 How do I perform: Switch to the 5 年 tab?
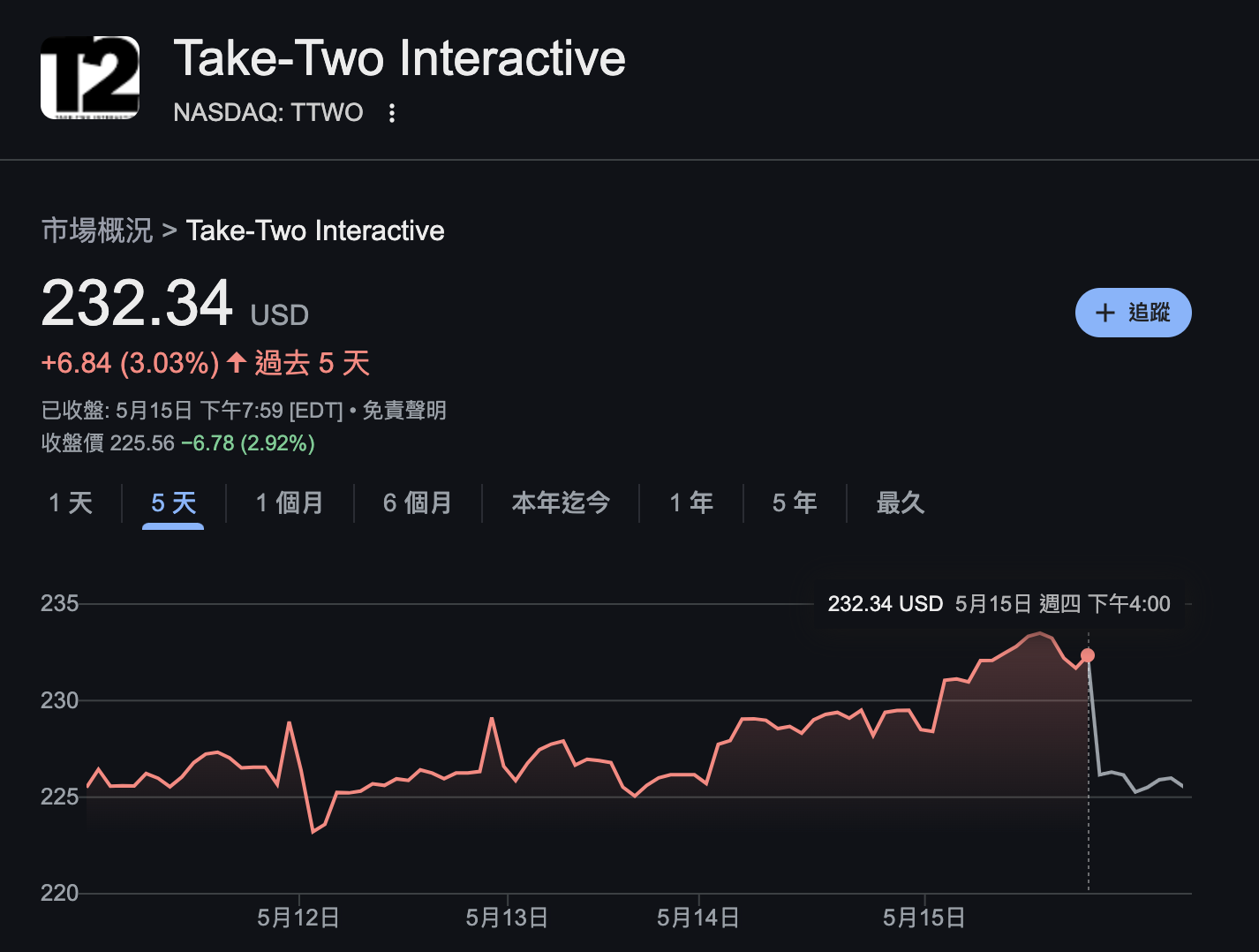[795, 503]
